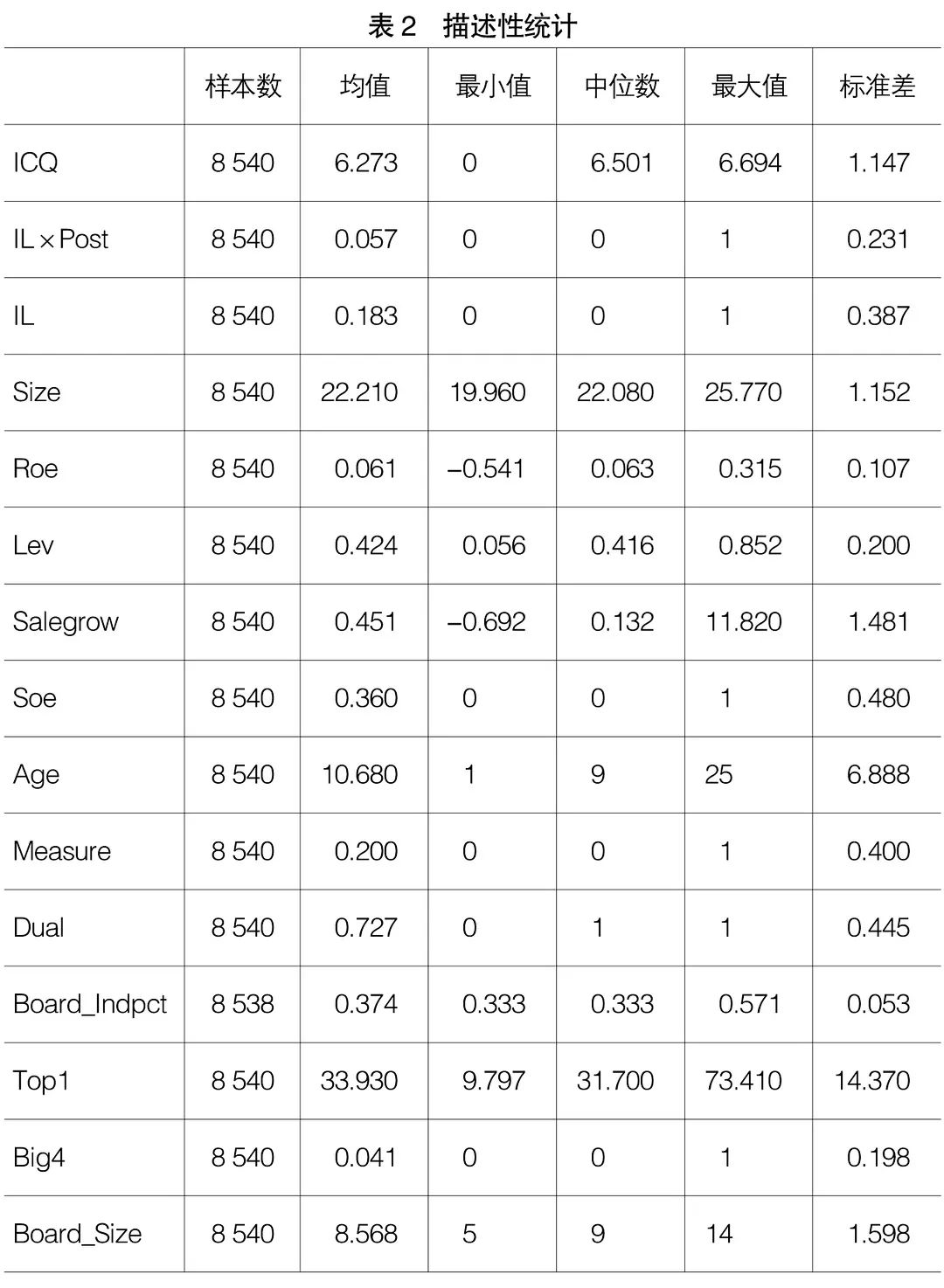The height and width of the screenshot is (1288, 944).
Task: Click the 标准差 column header
Action: [x=877, y=87]
